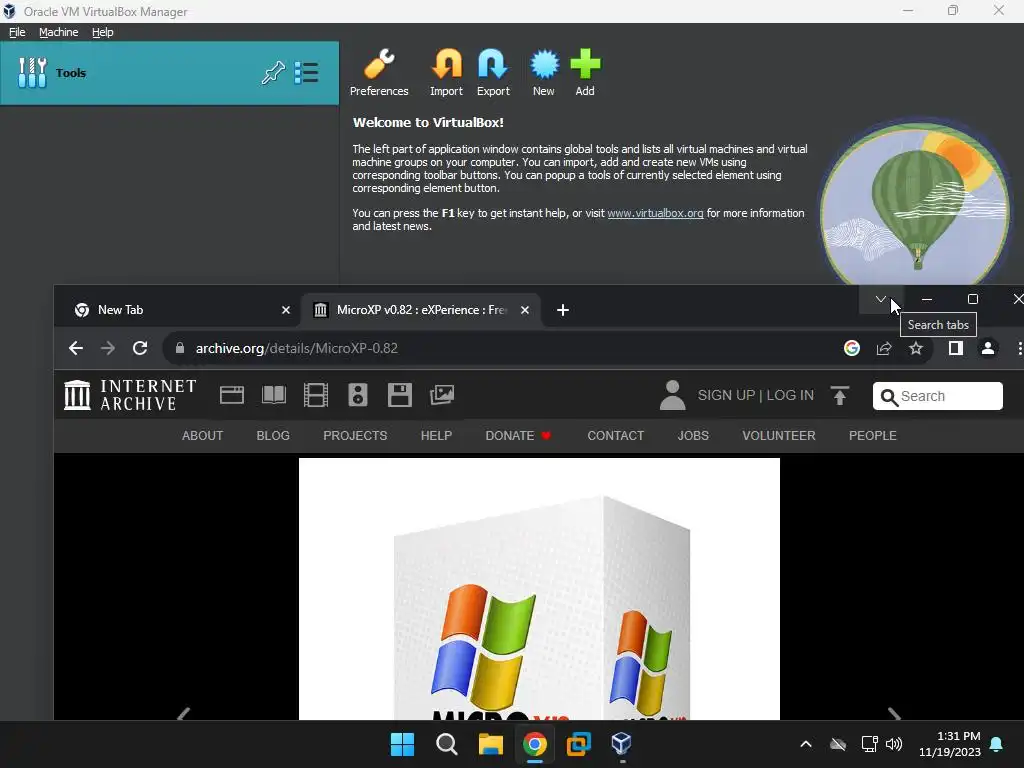Close the MicroXP v0.82 tab
This screenshot has height=768, width=1024.
pyautogui.click(x=524, y=310)
